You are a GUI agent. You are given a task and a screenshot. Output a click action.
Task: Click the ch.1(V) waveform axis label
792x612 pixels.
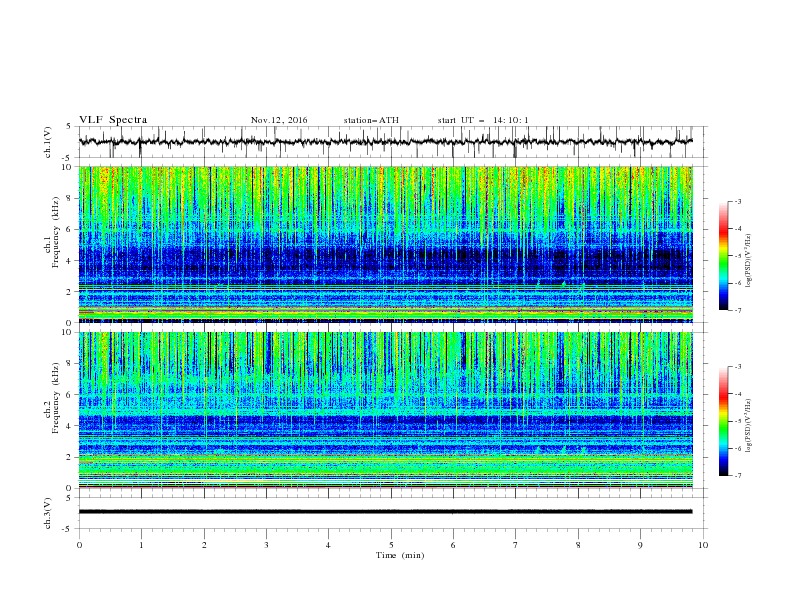(48, 142)
